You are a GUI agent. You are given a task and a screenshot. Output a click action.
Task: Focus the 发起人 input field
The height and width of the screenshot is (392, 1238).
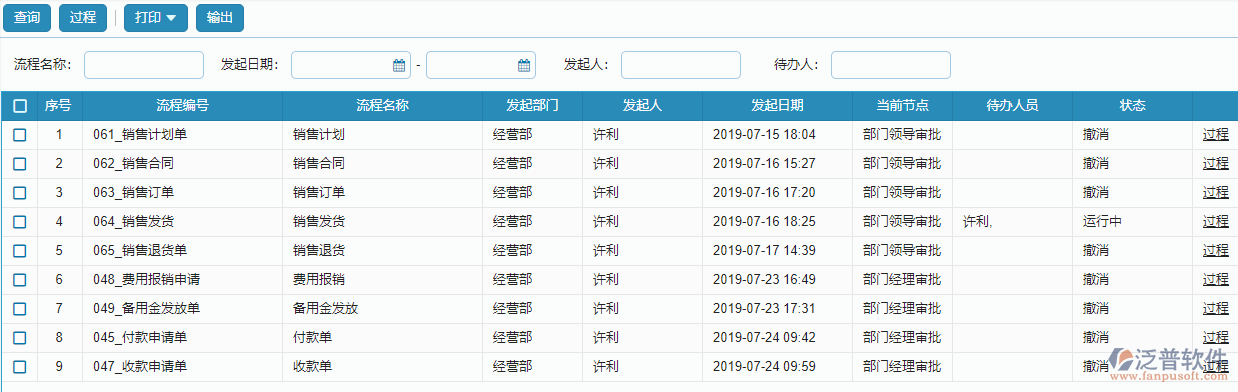681,65
